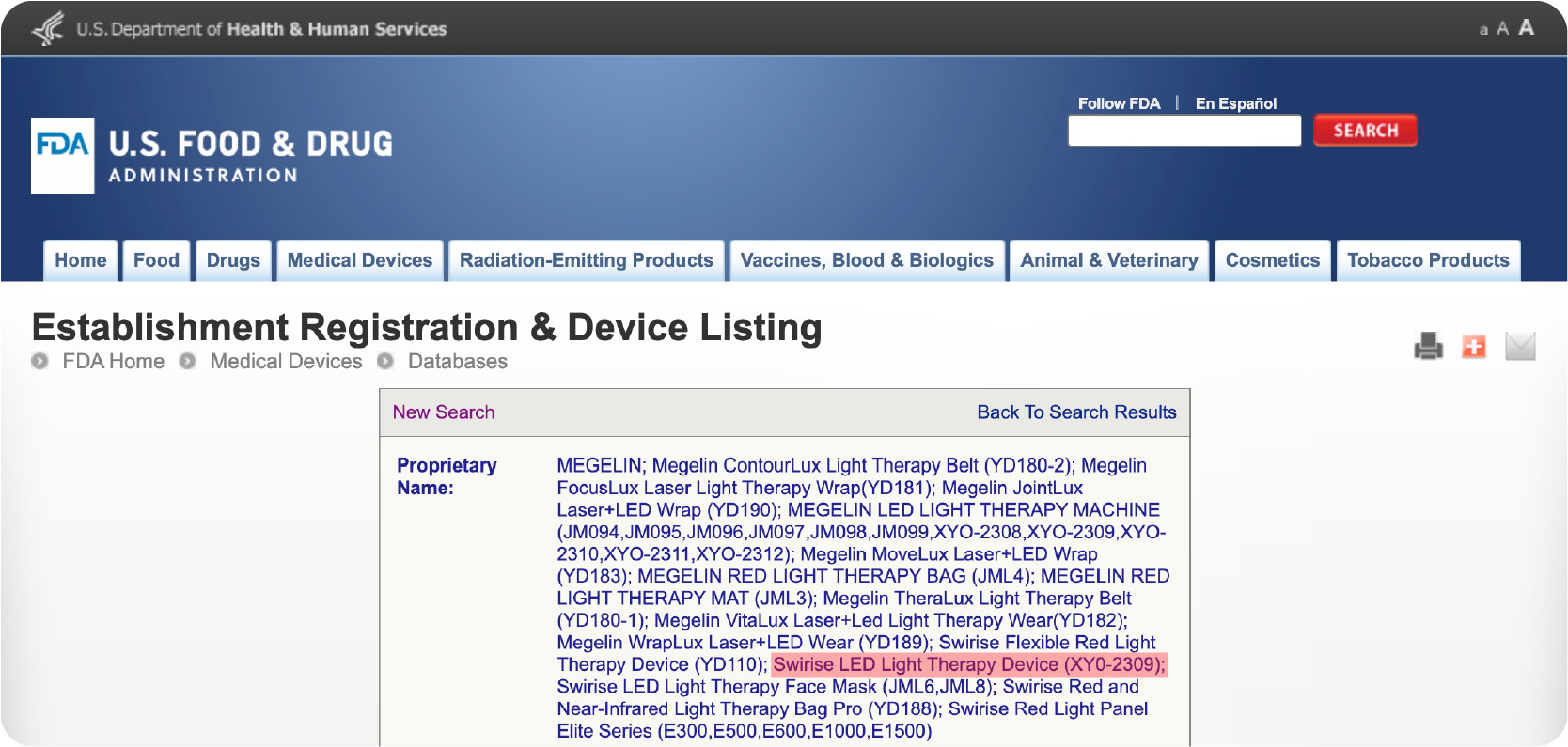Click the site search input field
Image resolution: width=1568 pixels, height=747 pixels.
coord(1184,131)
